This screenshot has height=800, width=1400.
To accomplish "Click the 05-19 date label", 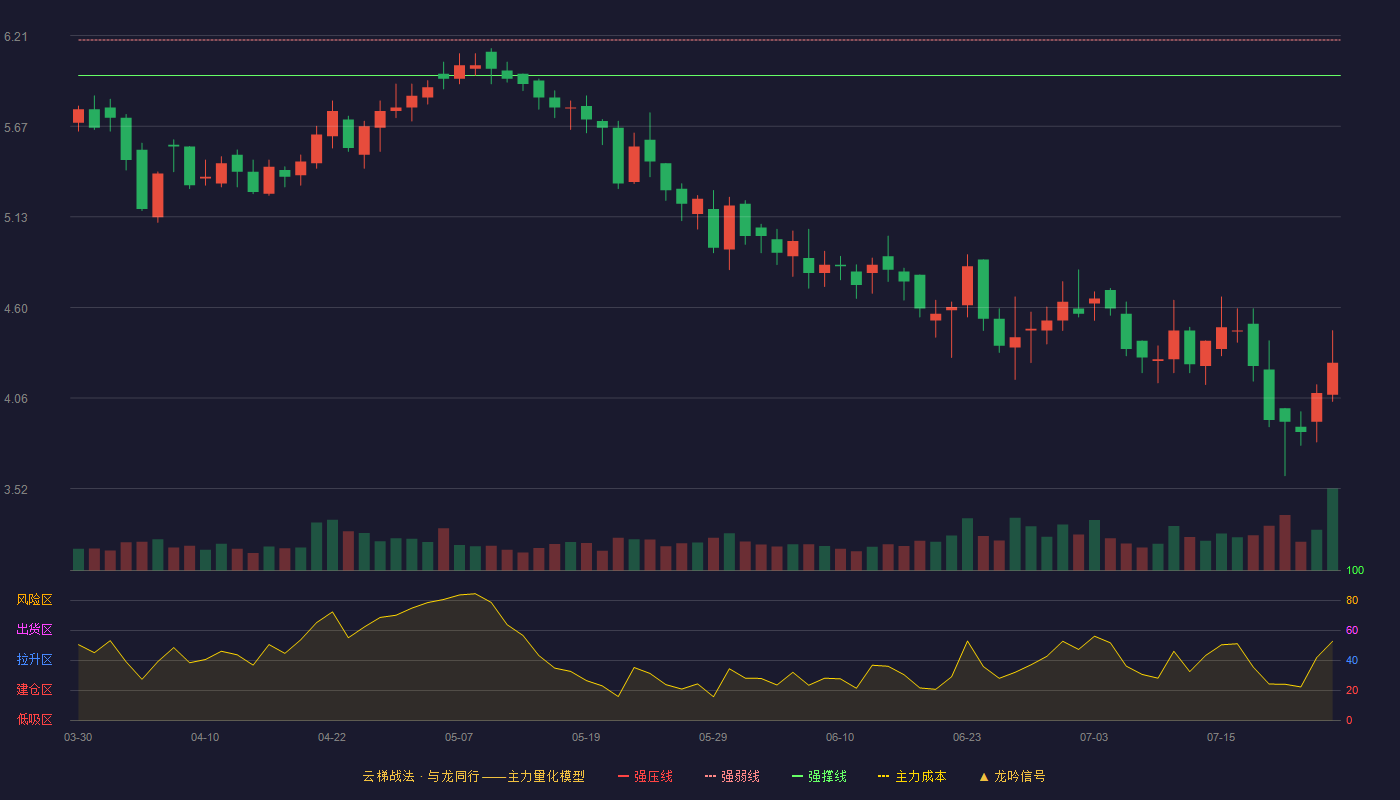I will pyautogui.click(x=586, y=737).
